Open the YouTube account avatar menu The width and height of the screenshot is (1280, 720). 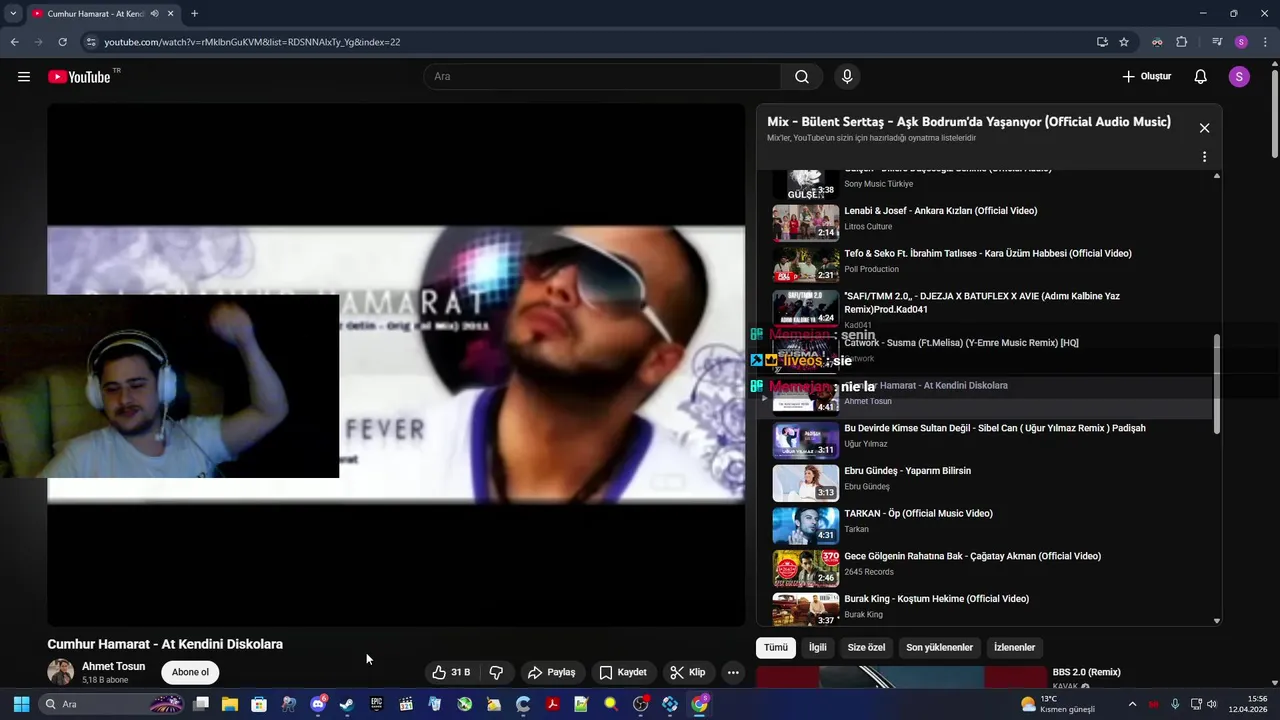point(1239,77)
